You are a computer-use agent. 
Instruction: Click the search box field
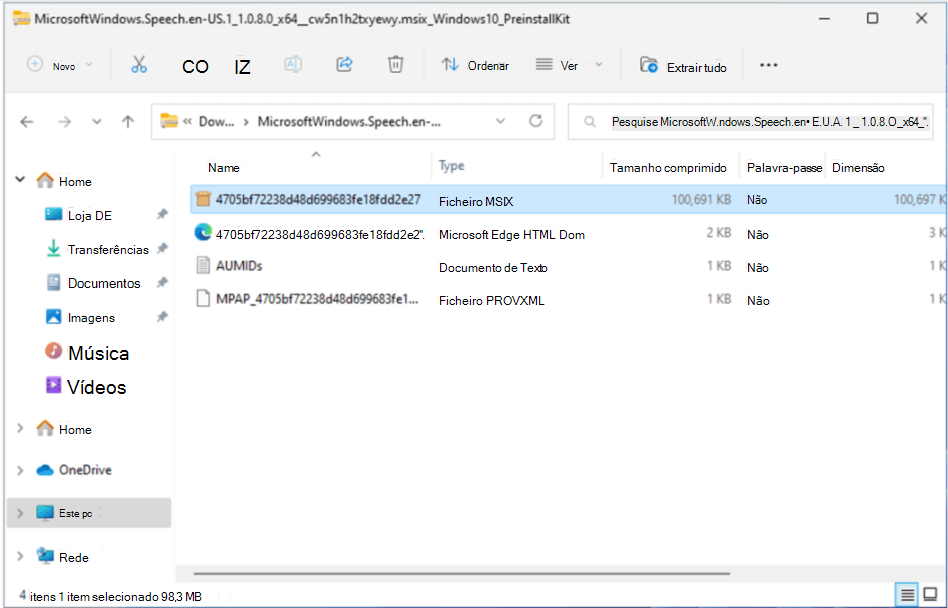tap(751, 122)
